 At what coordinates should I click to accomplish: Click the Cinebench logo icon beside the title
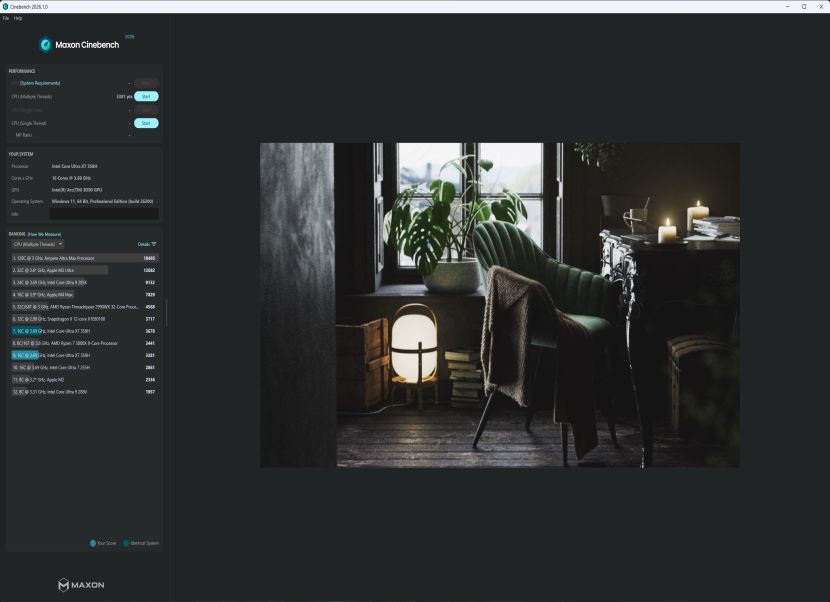[x=46, y=44]
